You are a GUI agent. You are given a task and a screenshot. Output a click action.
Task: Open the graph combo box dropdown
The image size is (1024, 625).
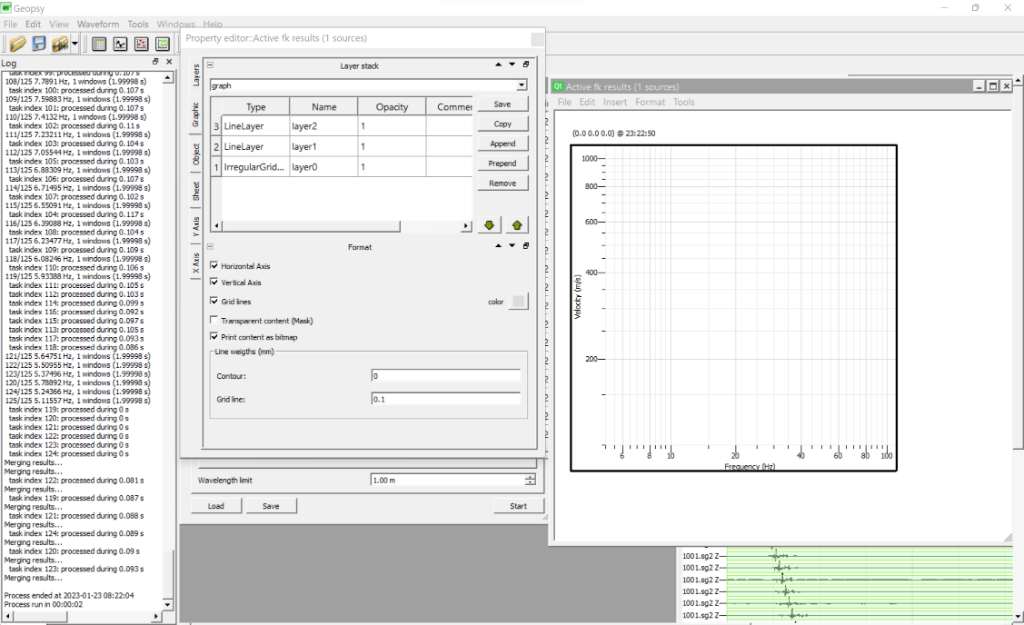521,86
